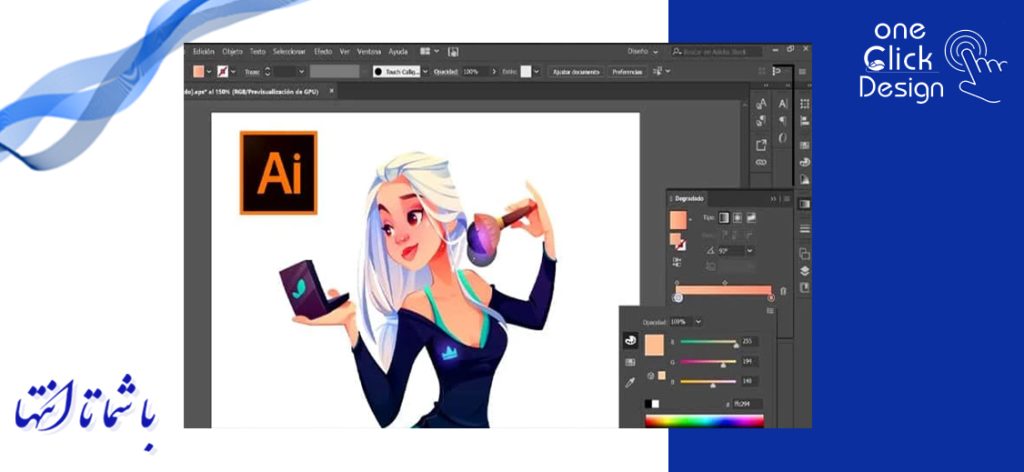This screenshot has height=472, width=1024.
Task: Click the red R channel slider
Action: (x=707, y=342)
